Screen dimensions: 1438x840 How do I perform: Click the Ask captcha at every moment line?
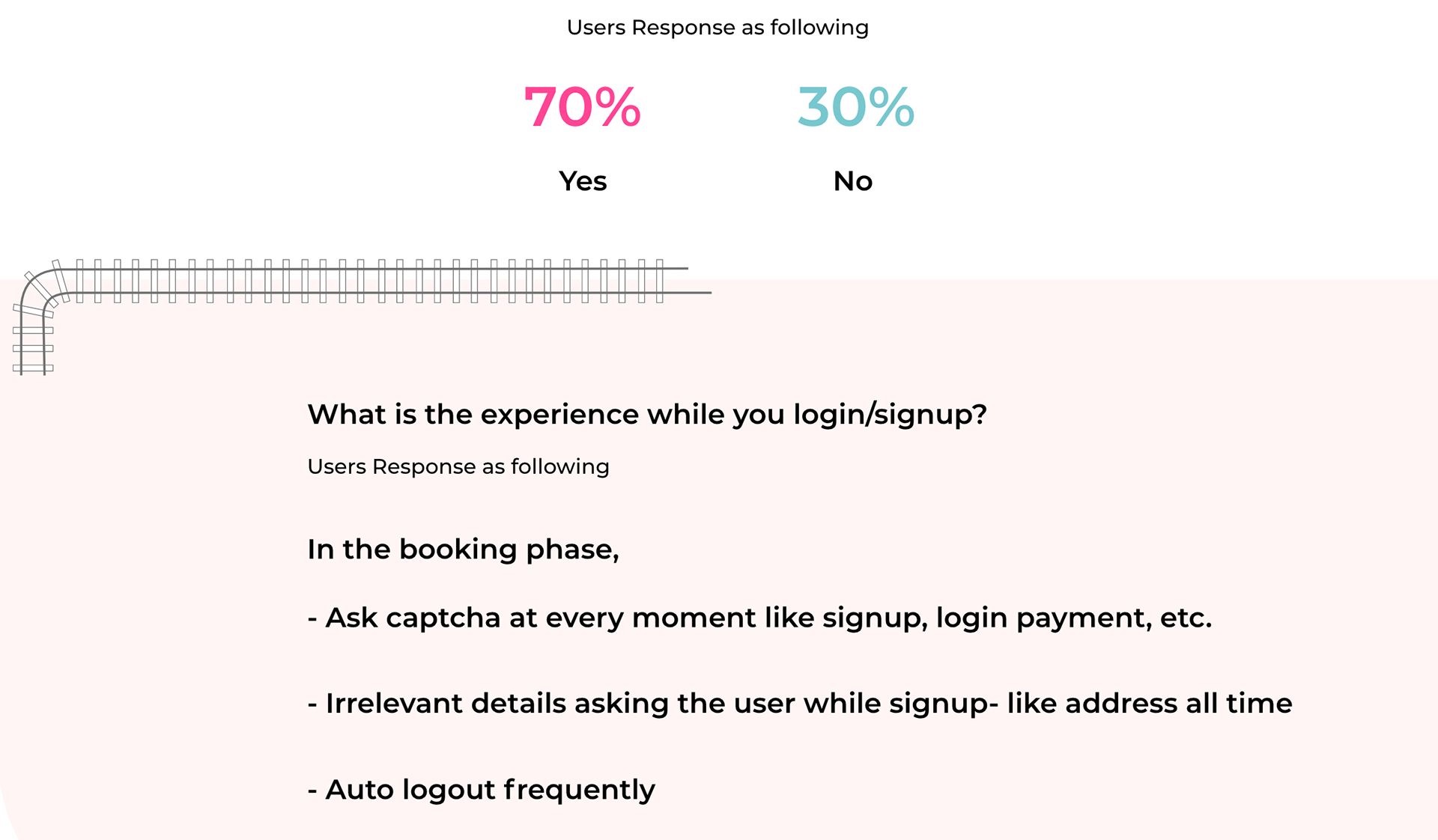[759, 618]
